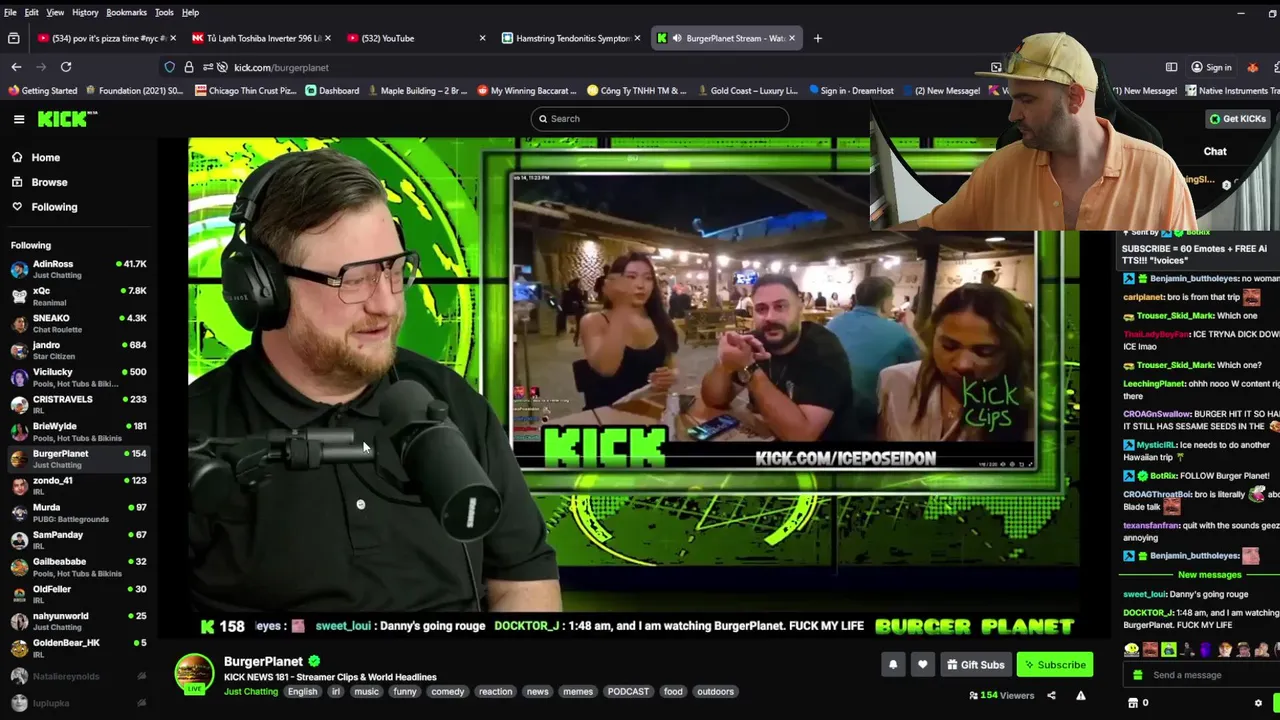Report stream with warning triangle icon
The image size is (1280, 720).
pos(1081,695)
